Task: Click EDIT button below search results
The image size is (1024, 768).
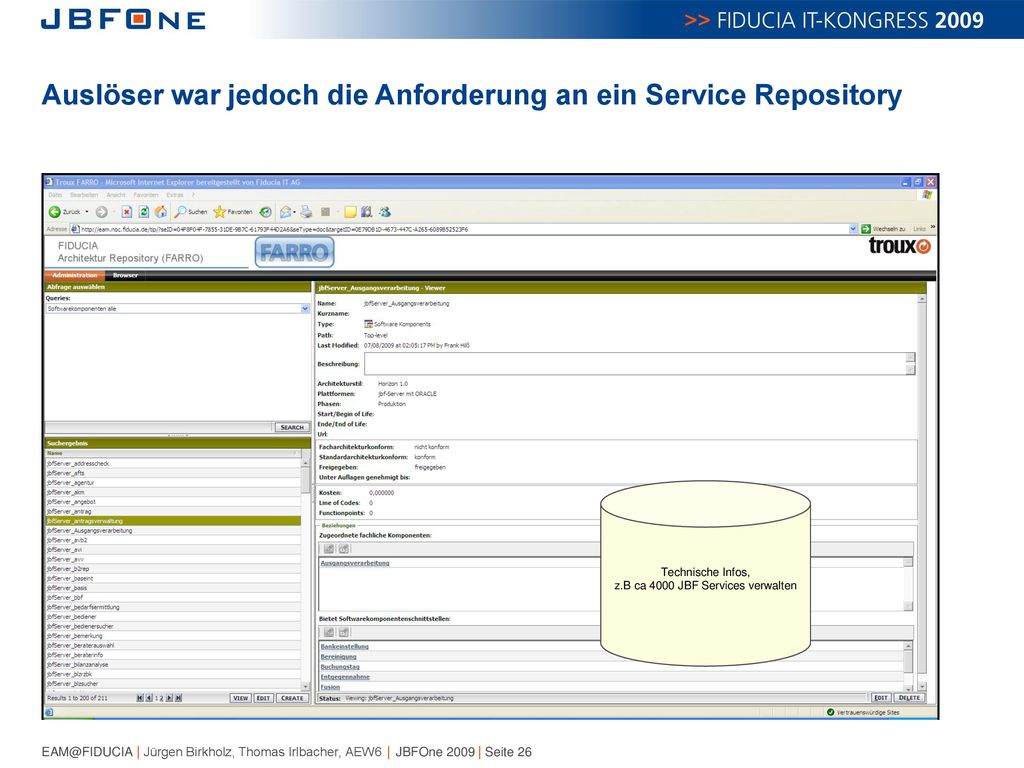Action: click(x=263, y=698)
